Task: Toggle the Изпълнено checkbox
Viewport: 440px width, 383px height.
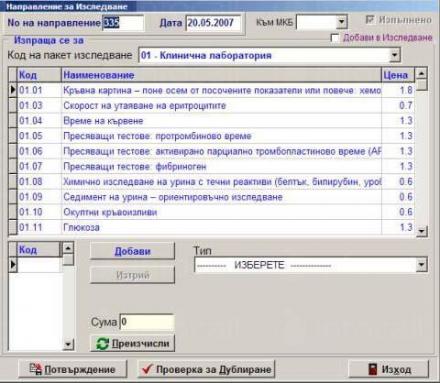Action: click(x=369, y=20)
